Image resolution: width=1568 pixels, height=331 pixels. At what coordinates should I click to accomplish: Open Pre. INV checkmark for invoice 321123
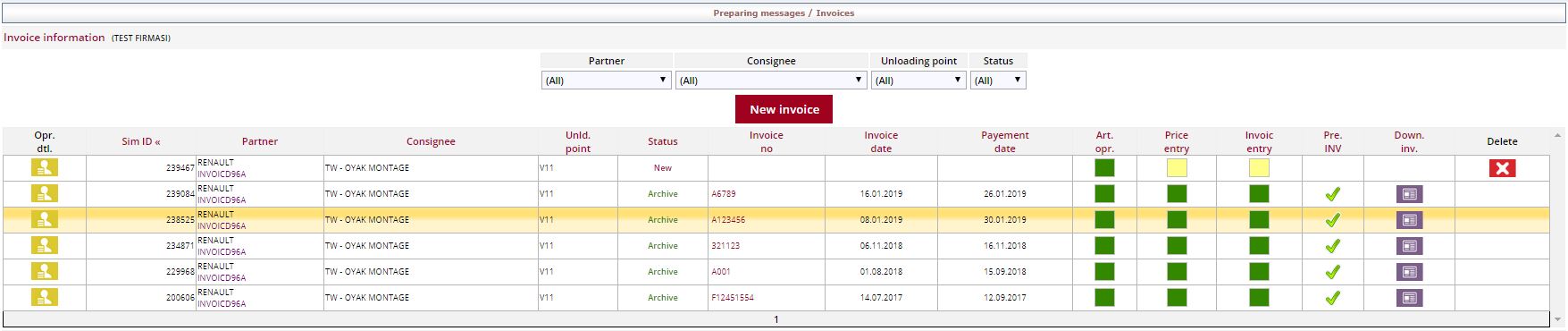pos(1332,246)
